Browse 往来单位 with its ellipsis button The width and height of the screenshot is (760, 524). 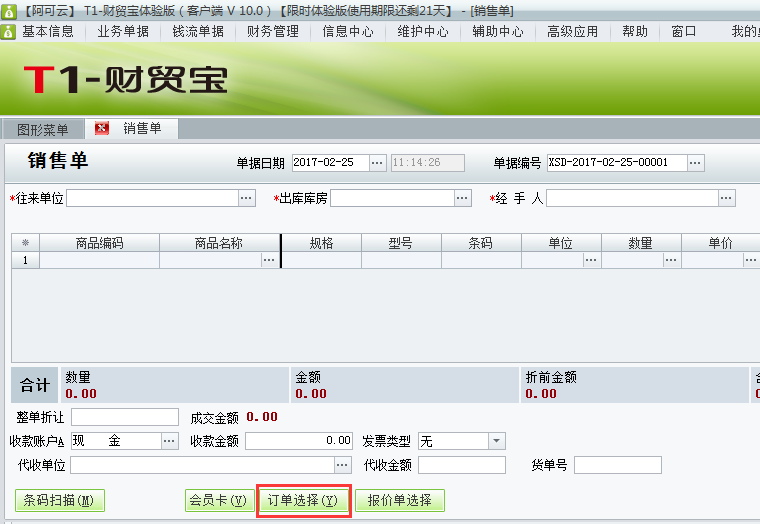click(247, 198)
